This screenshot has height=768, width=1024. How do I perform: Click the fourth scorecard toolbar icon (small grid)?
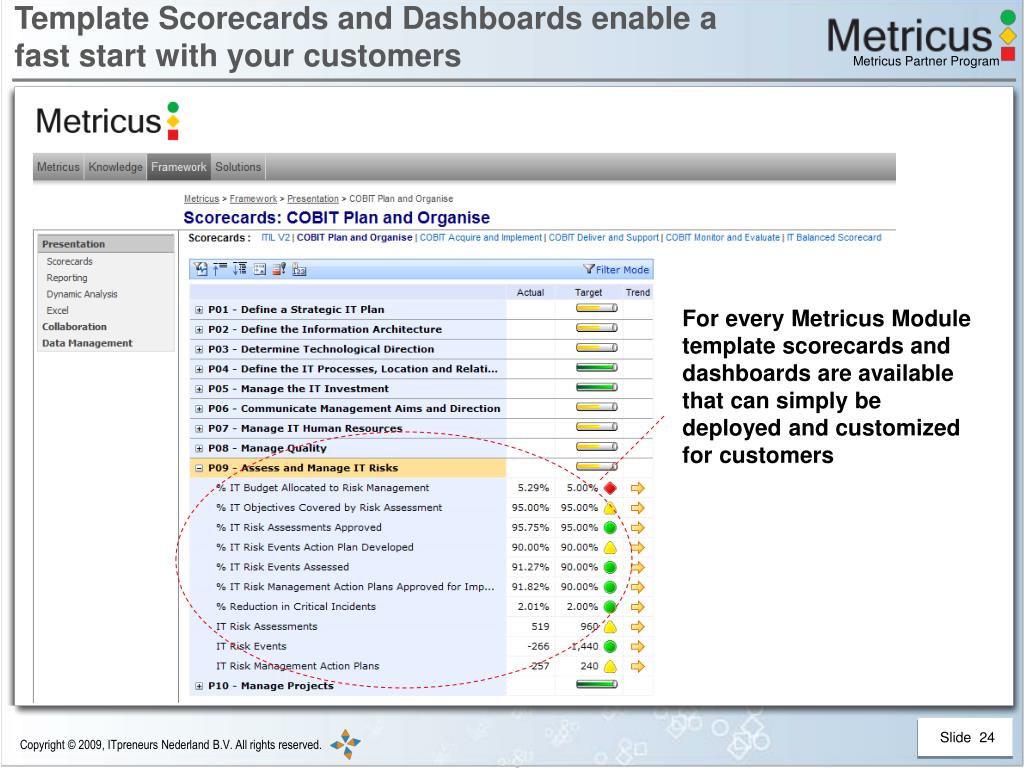point(260,269)
